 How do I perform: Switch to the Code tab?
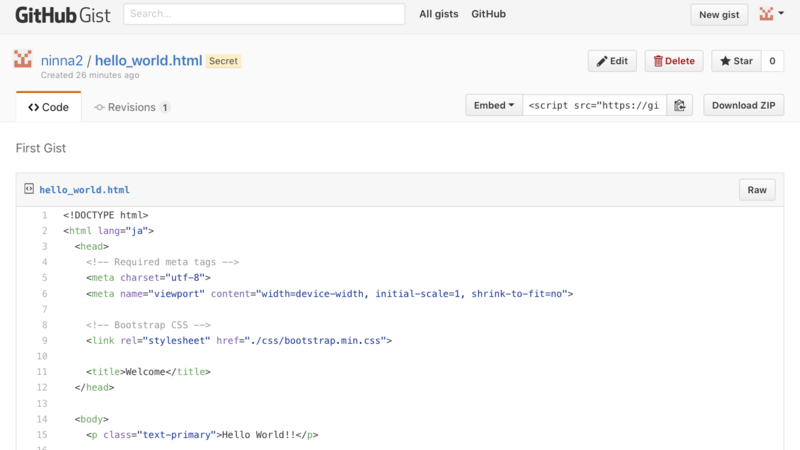[x=48, y=107]
